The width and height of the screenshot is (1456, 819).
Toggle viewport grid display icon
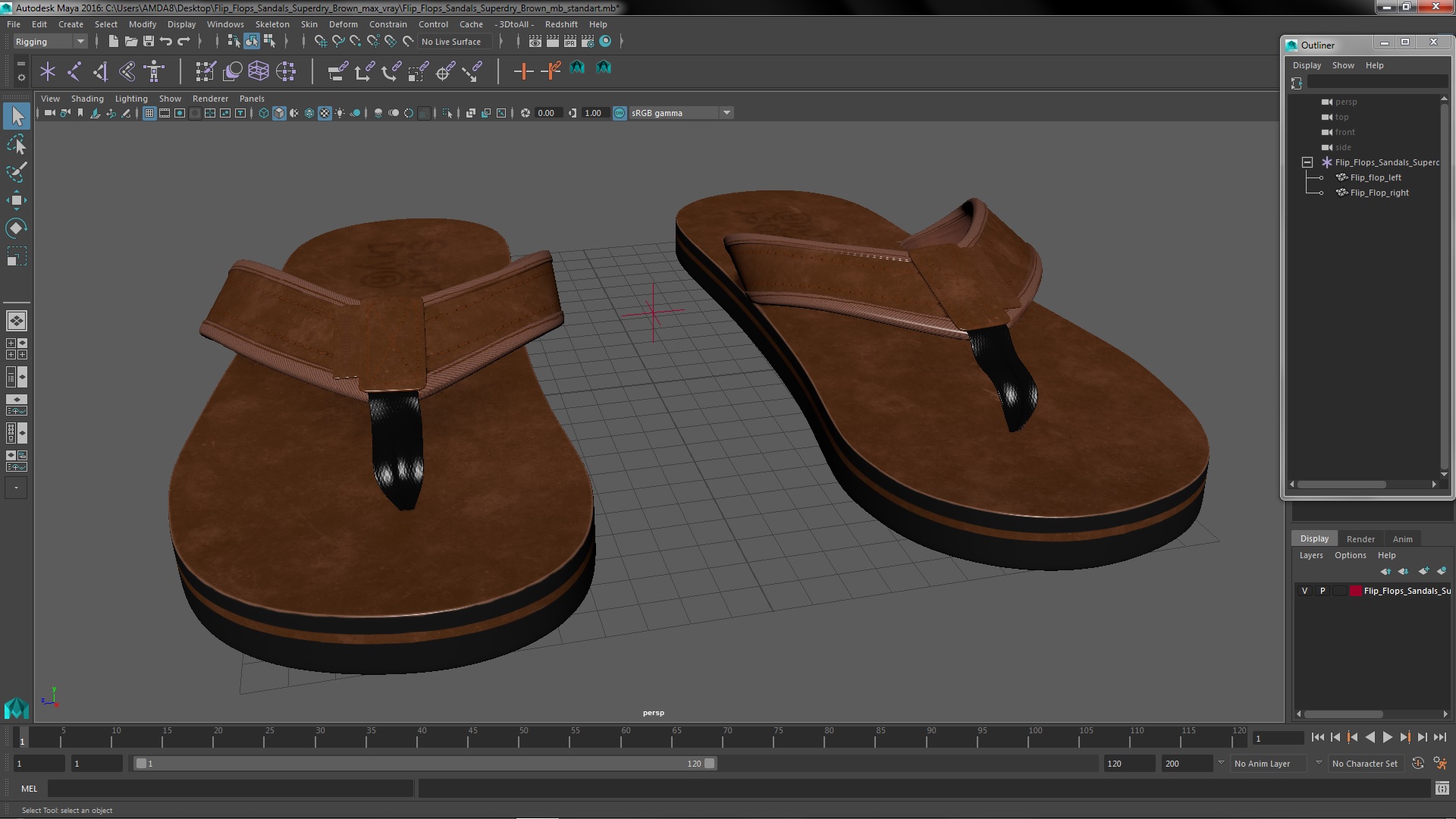click(149, 113)
